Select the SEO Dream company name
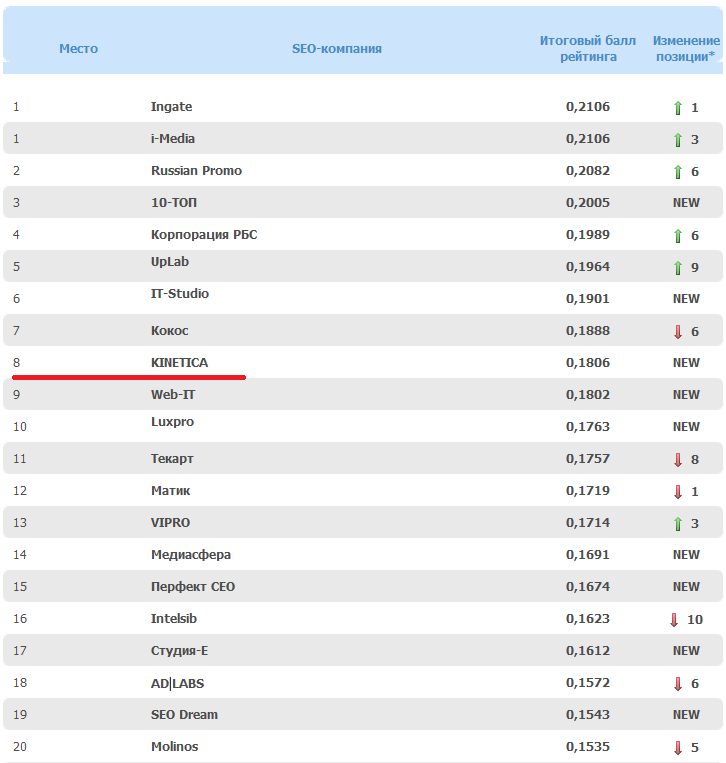The image size is (726, 763). [x=184, y=715]
